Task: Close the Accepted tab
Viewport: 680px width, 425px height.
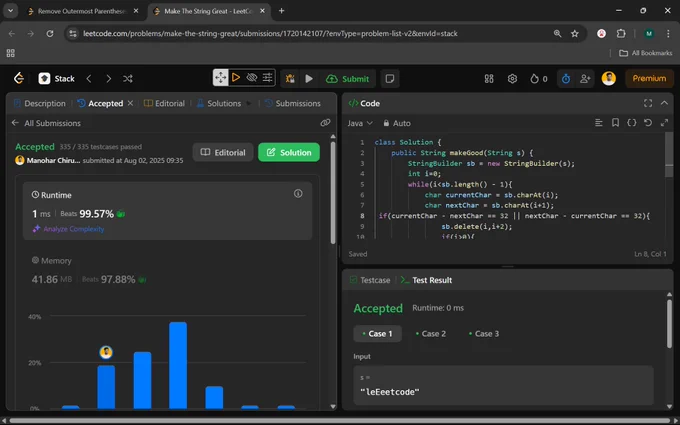Action: pyautogui.click(x=130, y=103)
